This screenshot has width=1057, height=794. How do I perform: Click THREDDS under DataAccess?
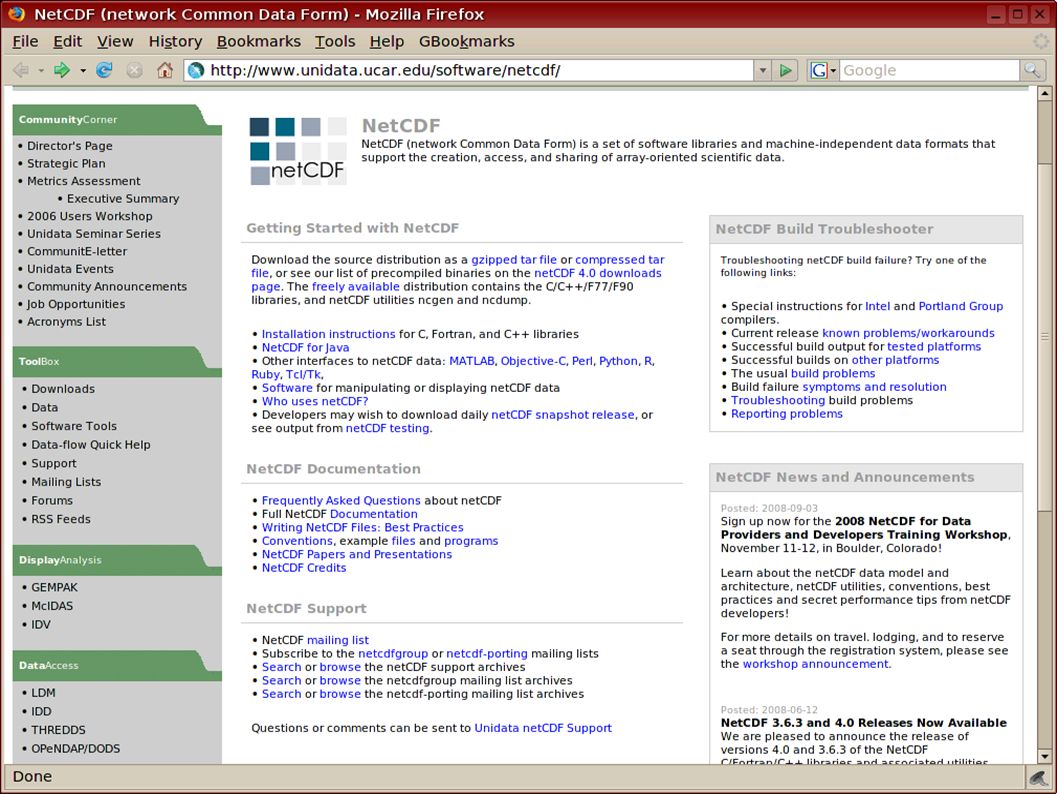click(58, 730)
